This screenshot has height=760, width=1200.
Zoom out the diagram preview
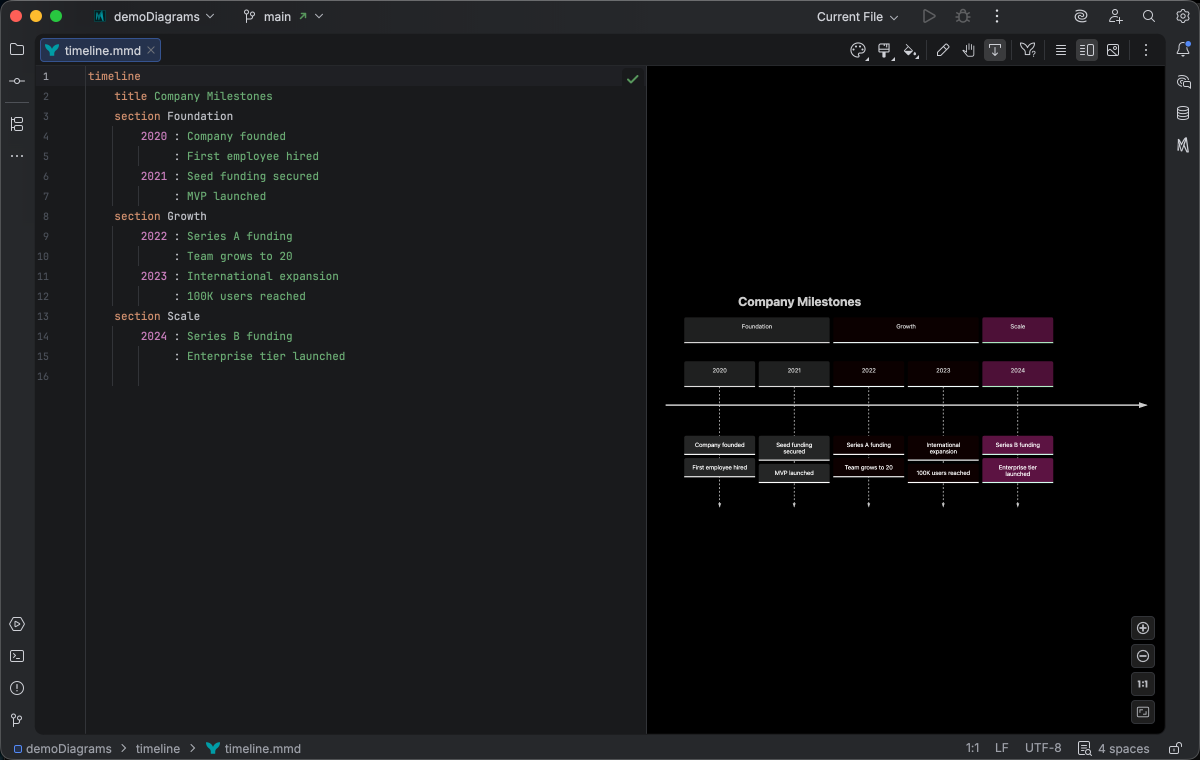coord(1144,656)
